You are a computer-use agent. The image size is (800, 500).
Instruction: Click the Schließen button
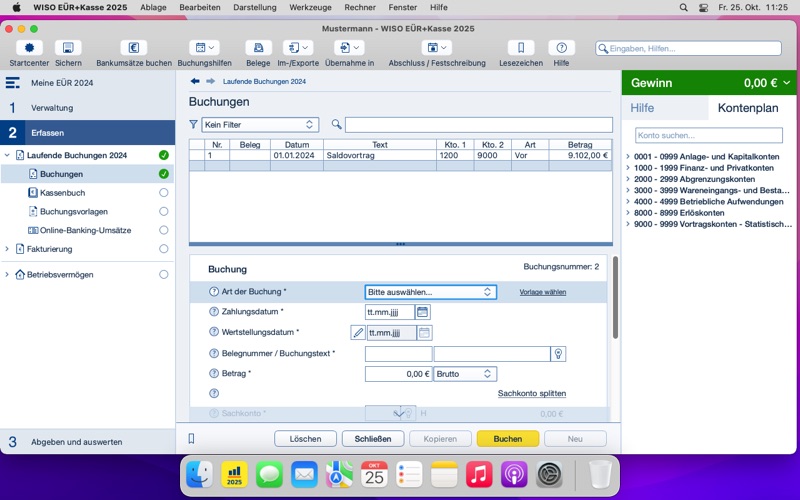click(373, 439)
